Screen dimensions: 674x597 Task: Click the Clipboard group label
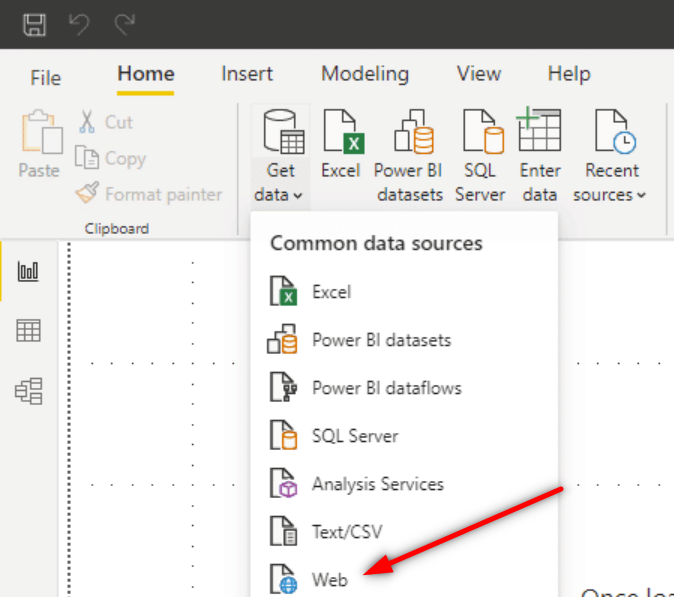click(x=117, y=229)
